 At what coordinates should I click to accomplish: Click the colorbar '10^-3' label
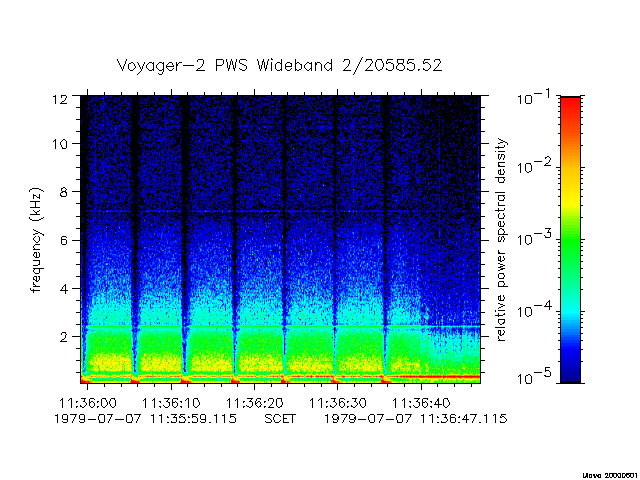pos(533,237)
